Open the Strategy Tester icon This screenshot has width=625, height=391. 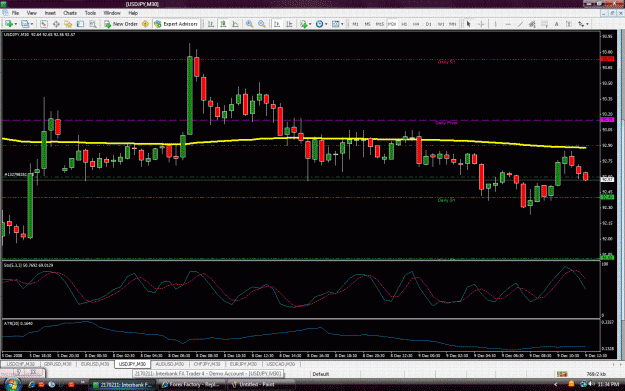[92, 24]
